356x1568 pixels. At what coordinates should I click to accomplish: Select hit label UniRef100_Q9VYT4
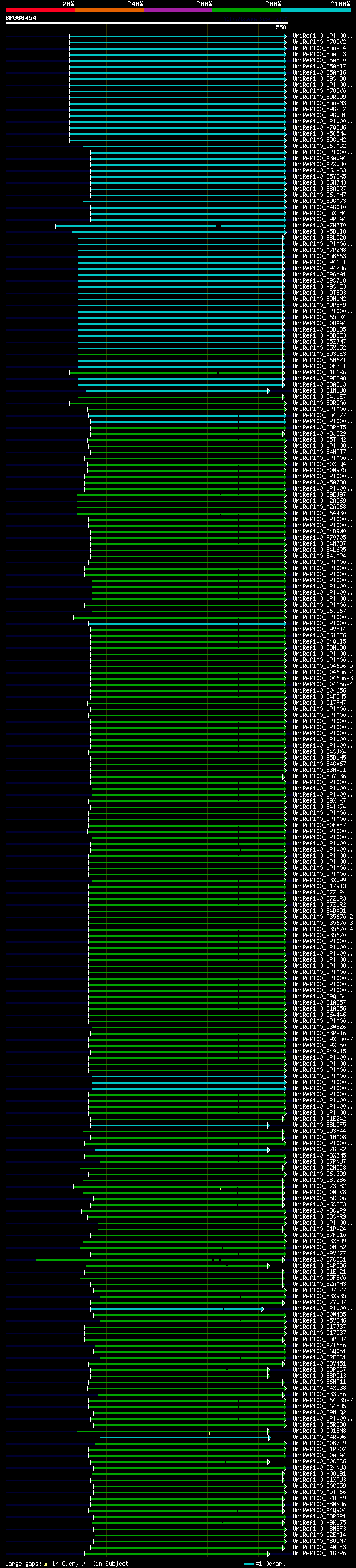pos(319,630)
